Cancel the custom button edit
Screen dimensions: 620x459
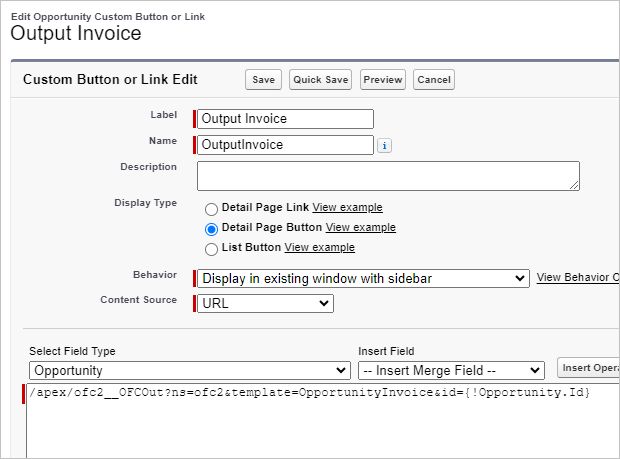point(434,79)
